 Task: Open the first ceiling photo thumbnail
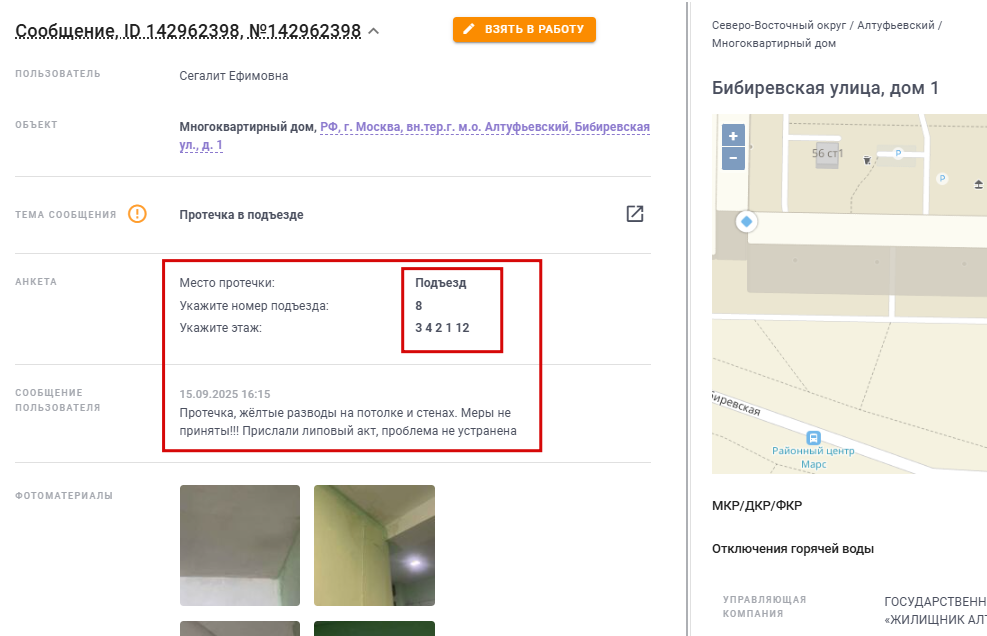pyautogui.click(x=240, y=545)
